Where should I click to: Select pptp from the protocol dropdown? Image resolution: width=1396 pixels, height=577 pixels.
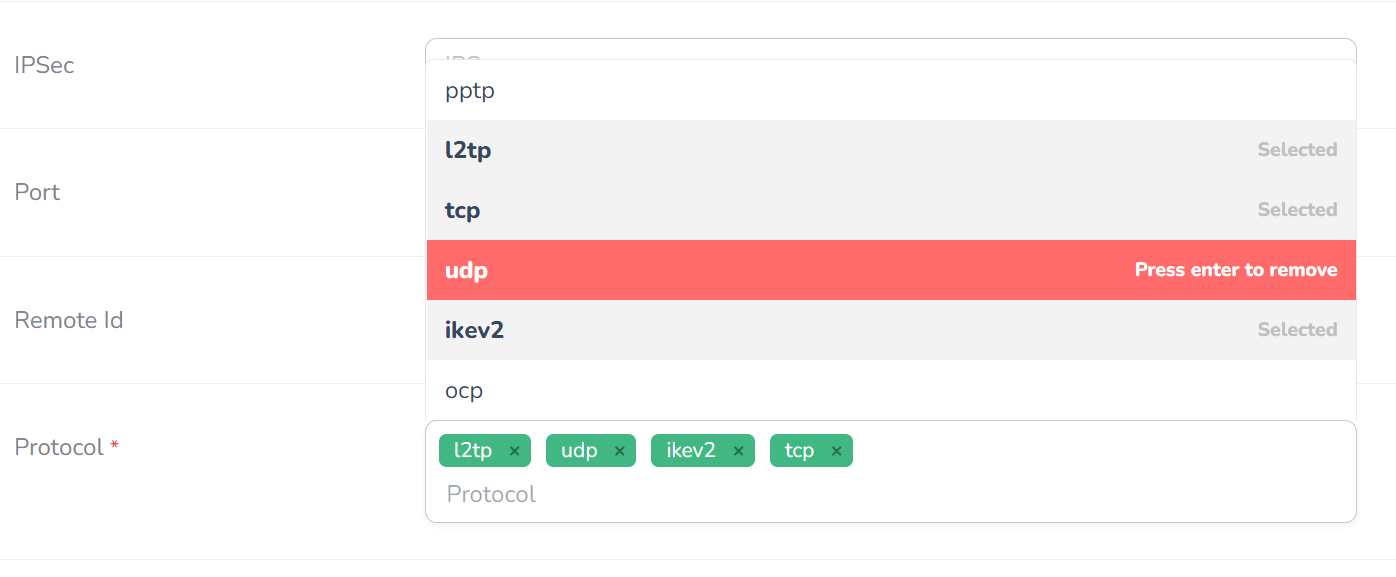click(x=890, y=90)
